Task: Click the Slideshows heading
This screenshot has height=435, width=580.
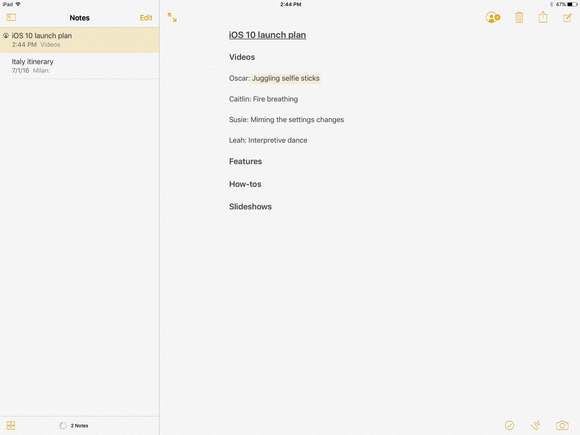Action: point(250,206)
